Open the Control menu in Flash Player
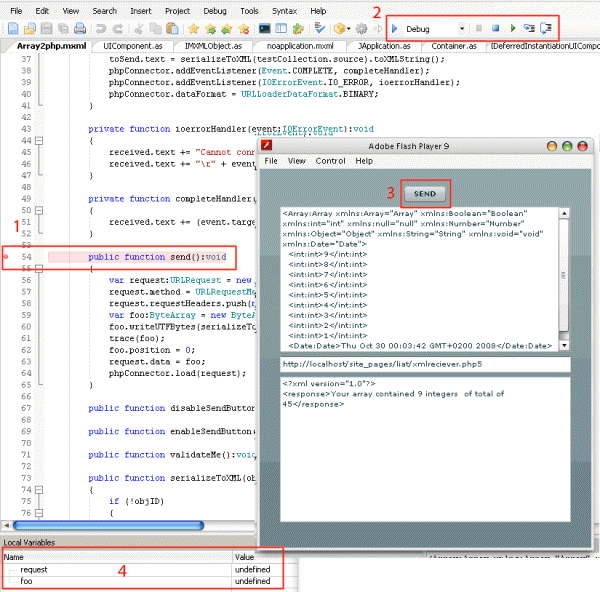This screenshot has width=600, height=592. 331,161
